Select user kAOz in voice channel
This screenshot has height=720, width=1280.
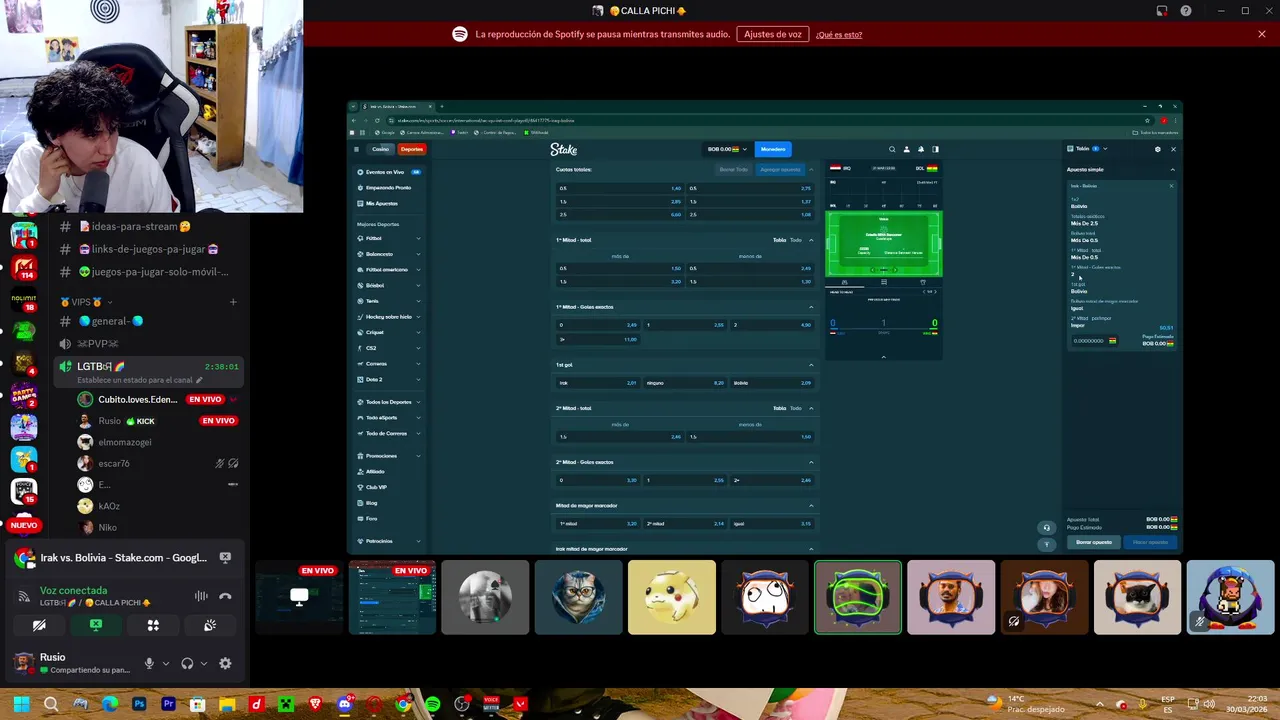109,506
